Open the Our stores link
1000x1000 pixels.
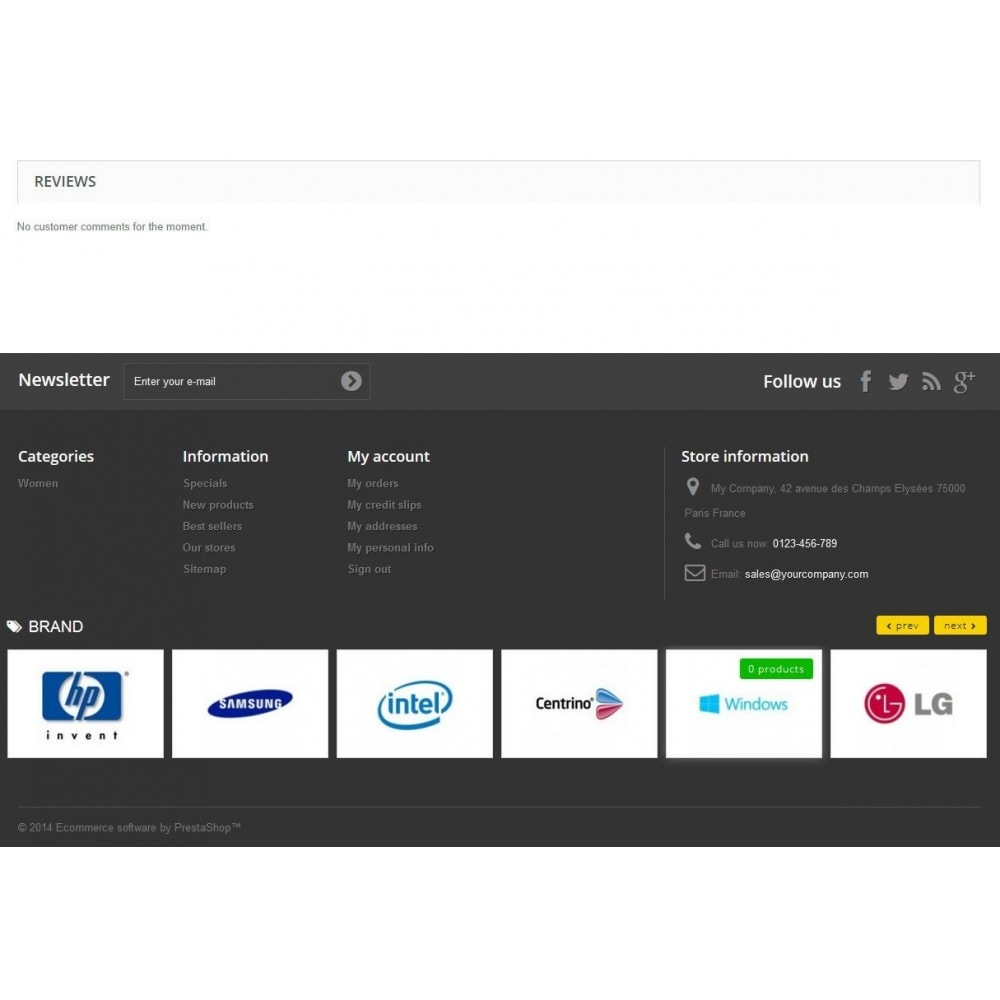[209, 547]
